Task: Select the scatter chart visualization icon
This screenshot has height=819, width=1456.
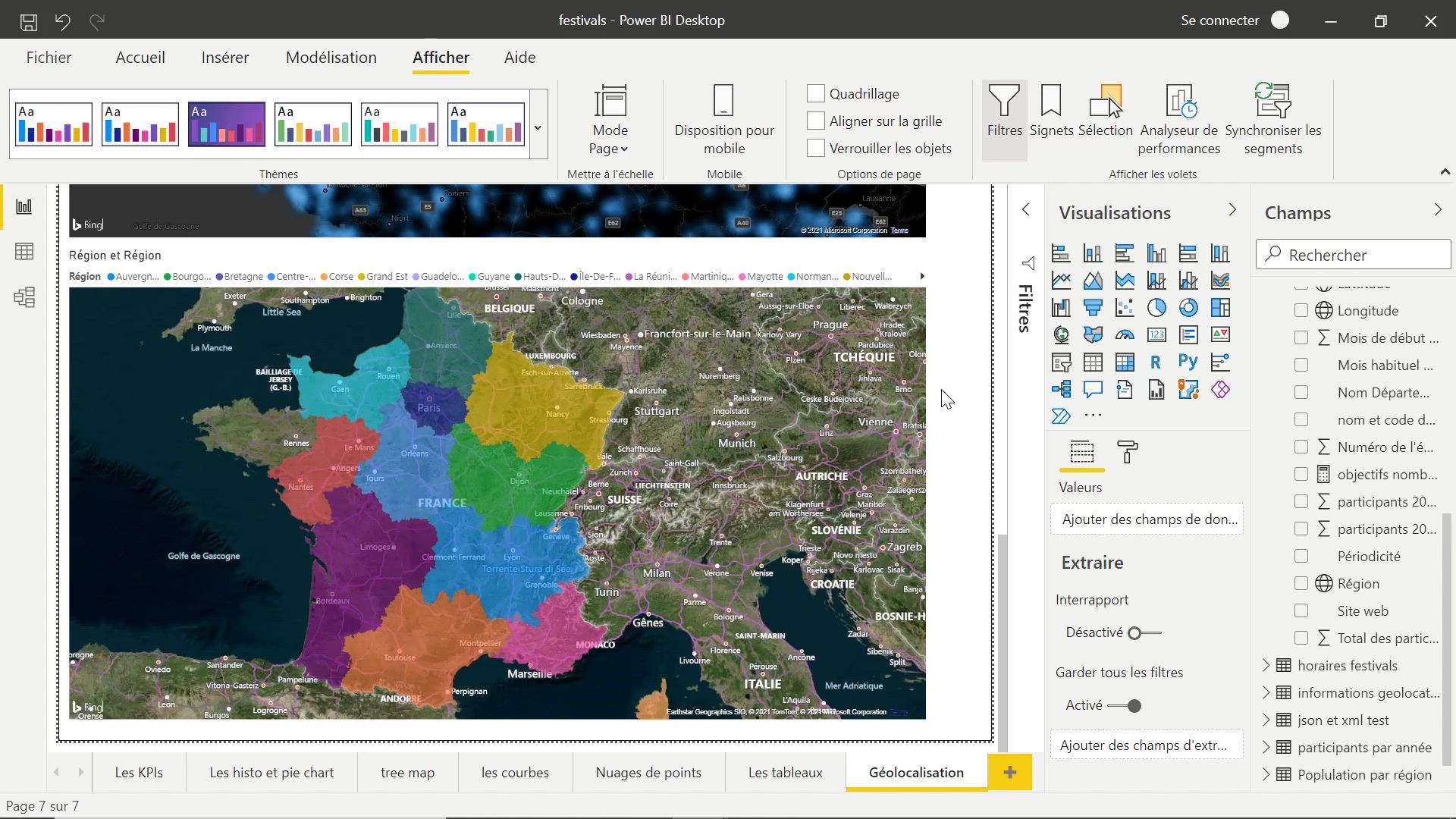Action: pyautogui.click(x=1125, y=308)
